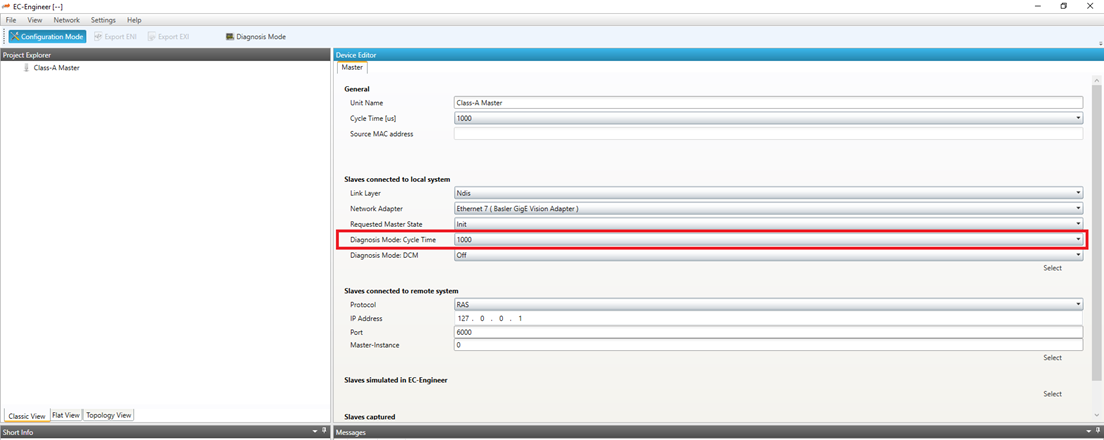Screen dimensions: 1104x440
Task: Expand the Cycle Time [us] dropdown
Action: click(x=1078, y=118)
